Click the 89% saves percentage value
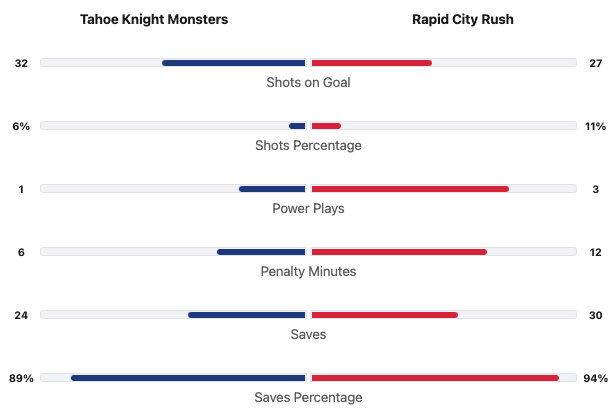616x415 pixels. point(21,378)
